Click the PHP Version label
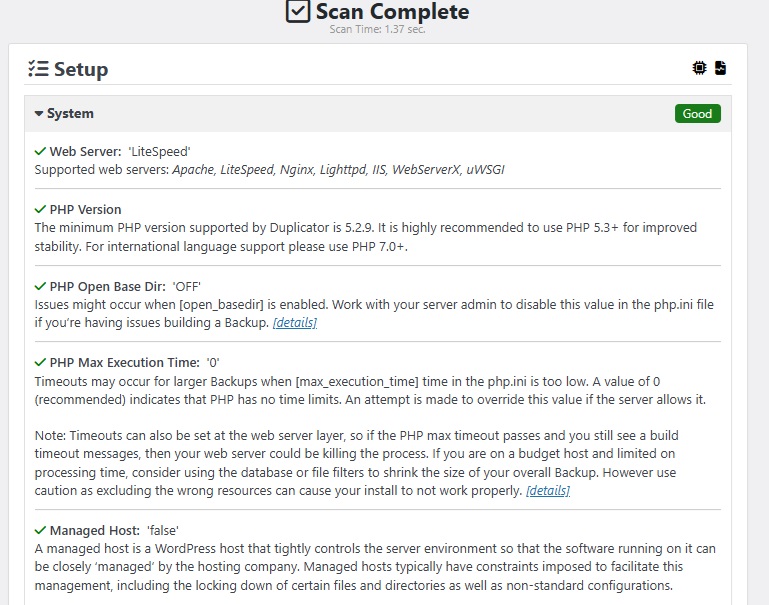 click(x=85, y=210)
